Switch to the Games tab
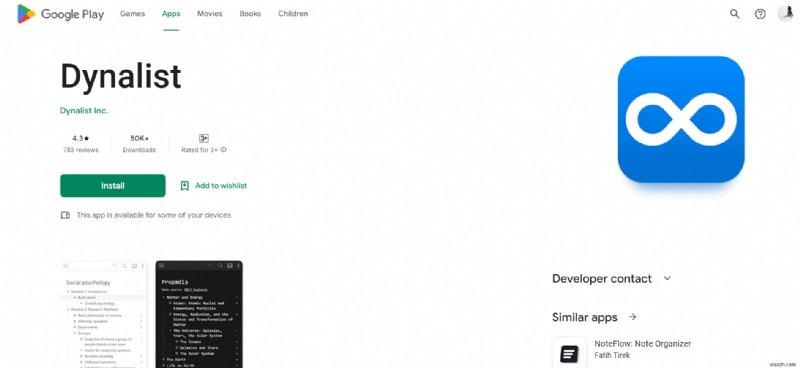 133,14
